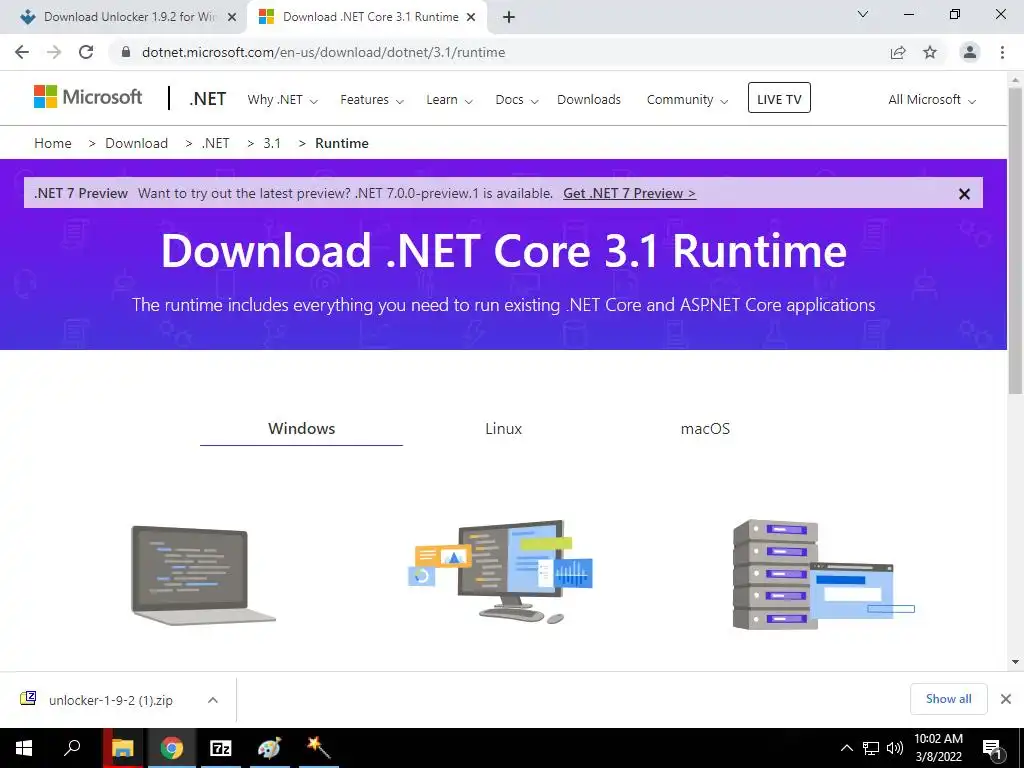The height and width of the screenshot is (768, 1024).
Task: Open 7-Zip from the taskbar
Action: [x=221, y=748]
